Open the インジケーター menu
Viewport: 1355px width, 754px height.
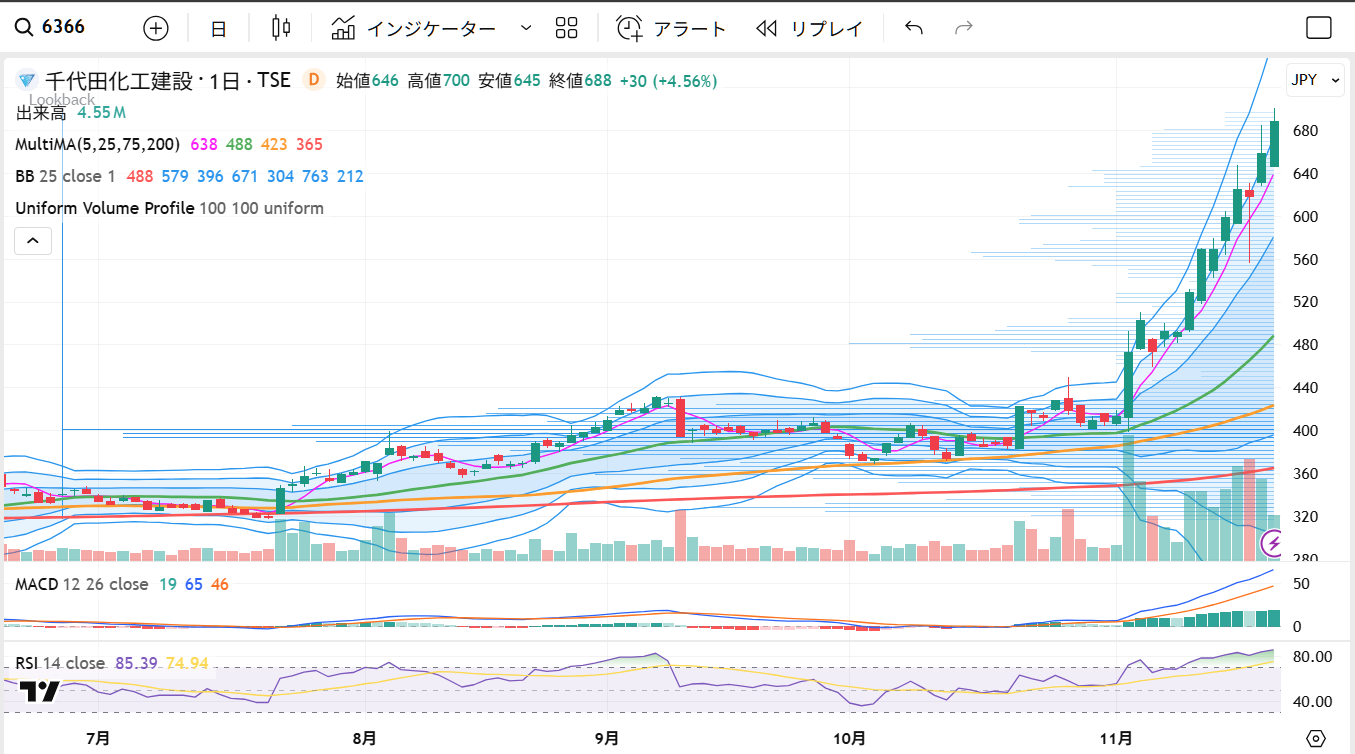pyautogui.click(x=414, y=28)
